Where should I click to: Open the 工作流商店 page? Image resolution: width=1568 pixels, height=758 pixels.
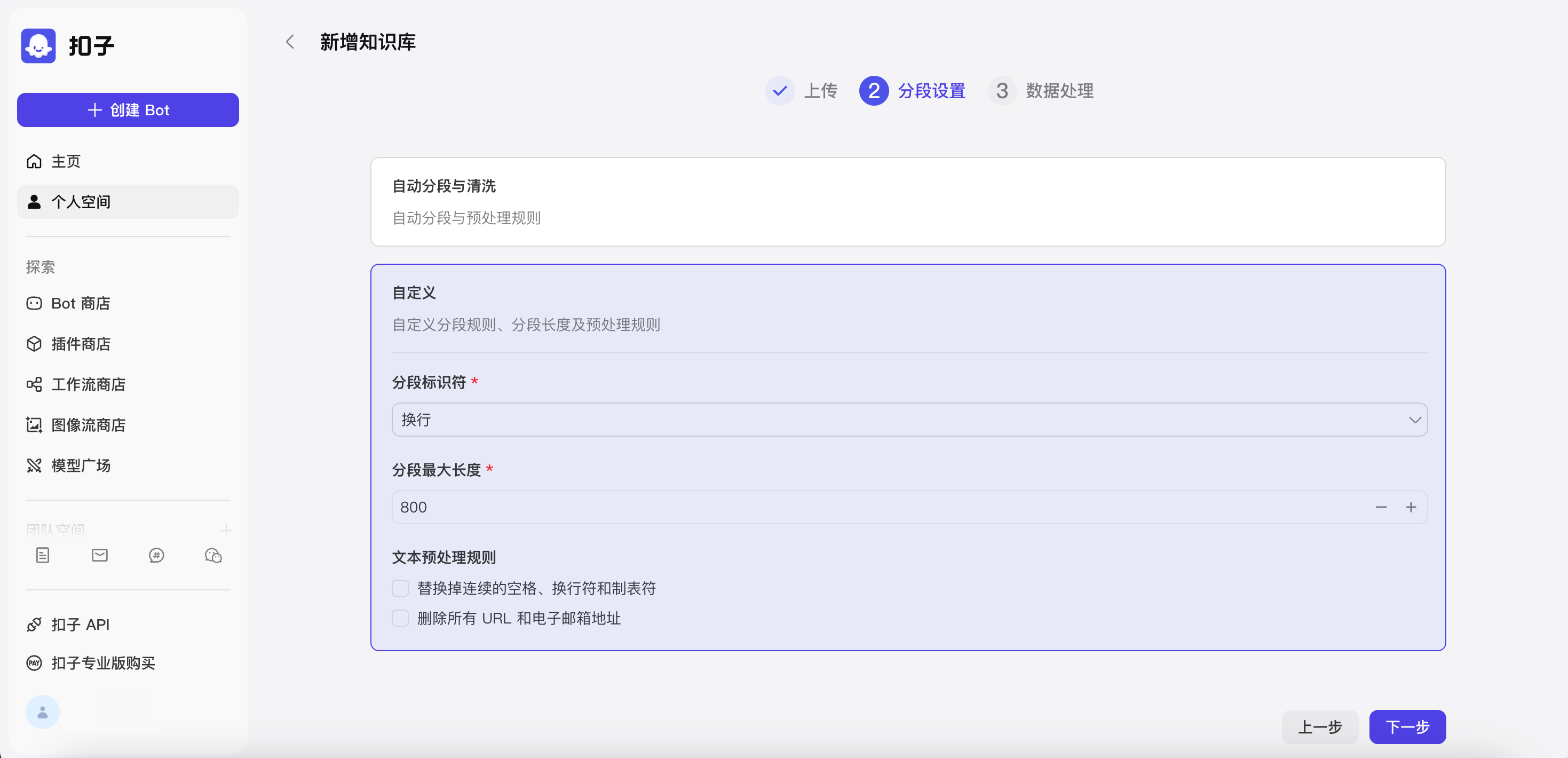[88, 384]
